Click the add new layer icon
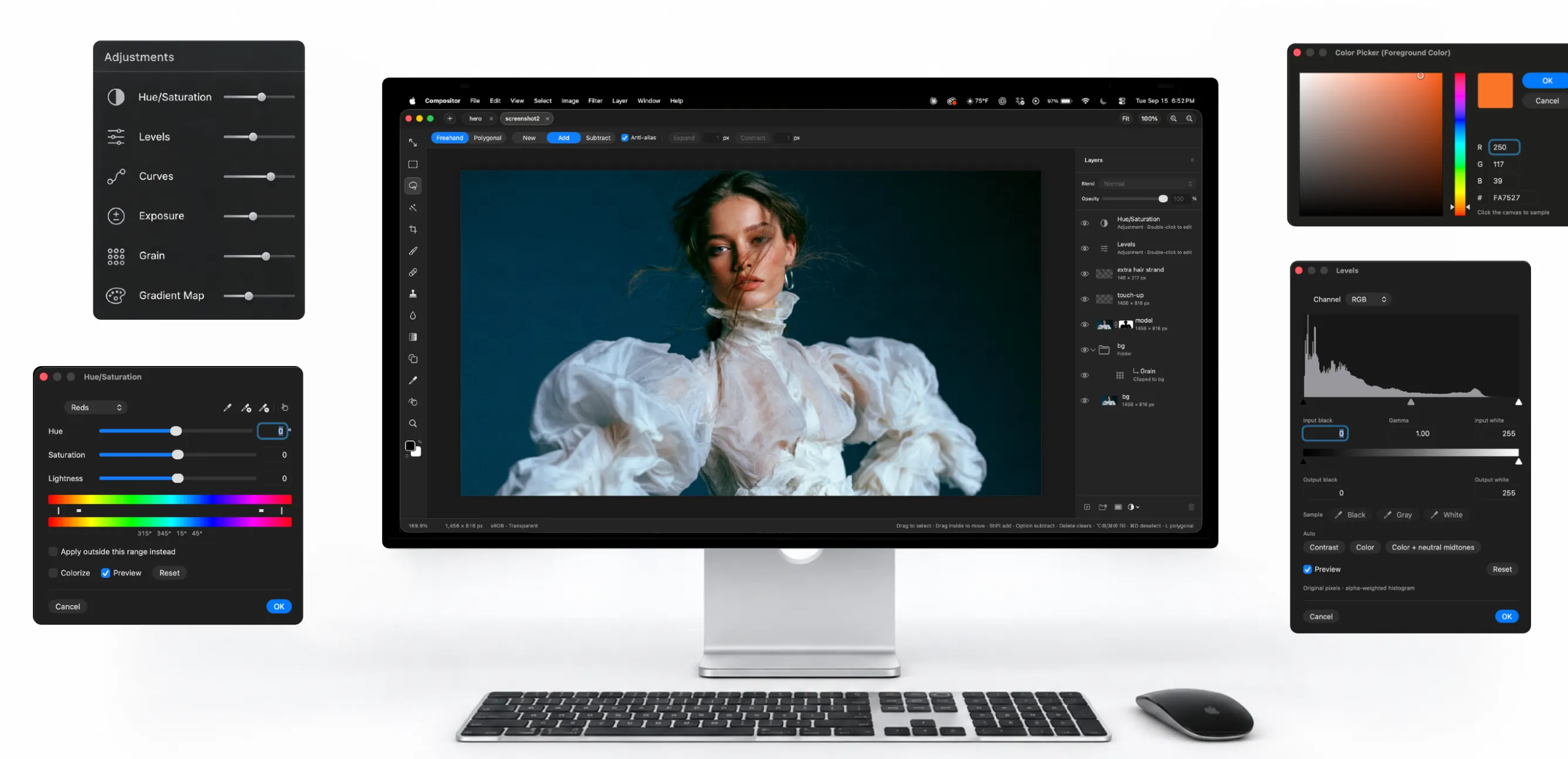Viewport: 1568px width, 759px height. coord(1087,507)
